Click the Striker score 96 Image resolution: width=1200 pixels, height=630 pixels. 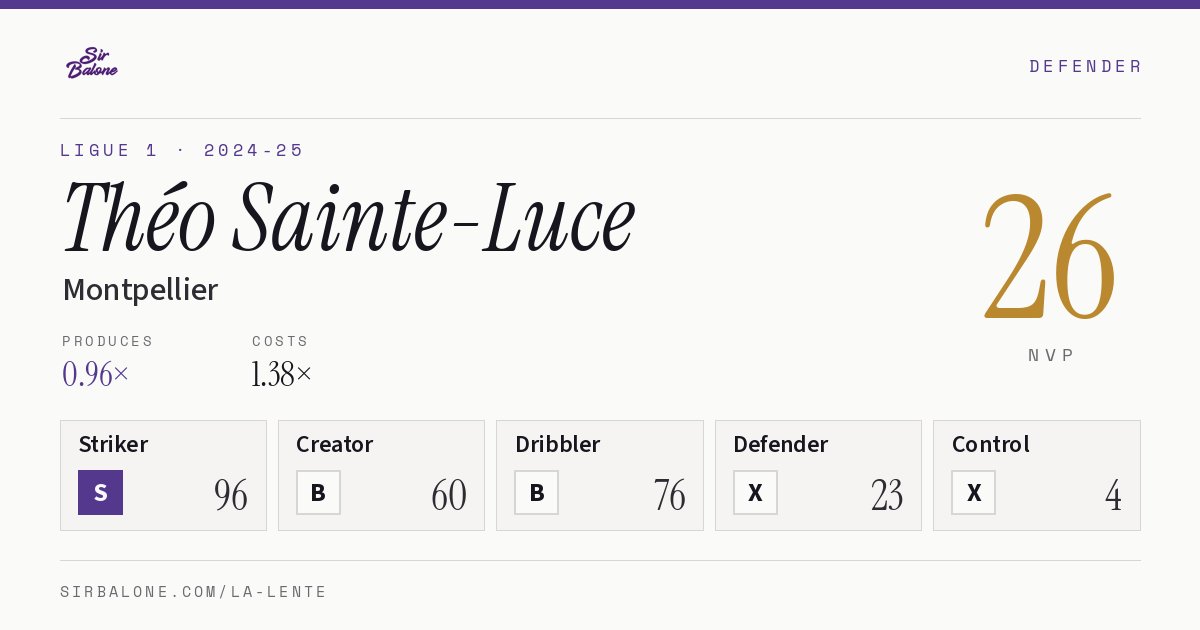click(x=231, y=495)
